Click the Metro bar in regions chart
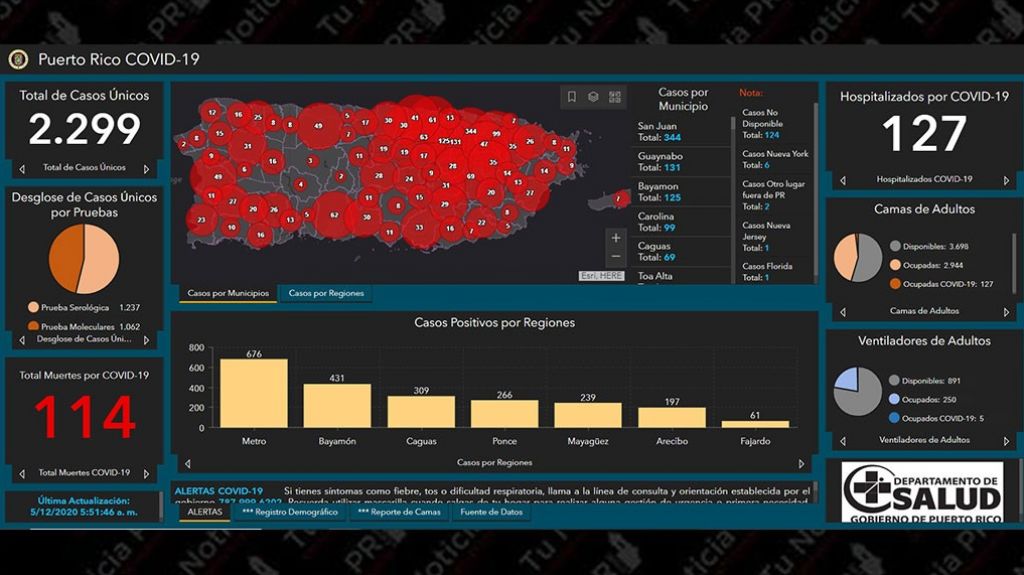The image size is (1024, 575). [x=253, y=393]
